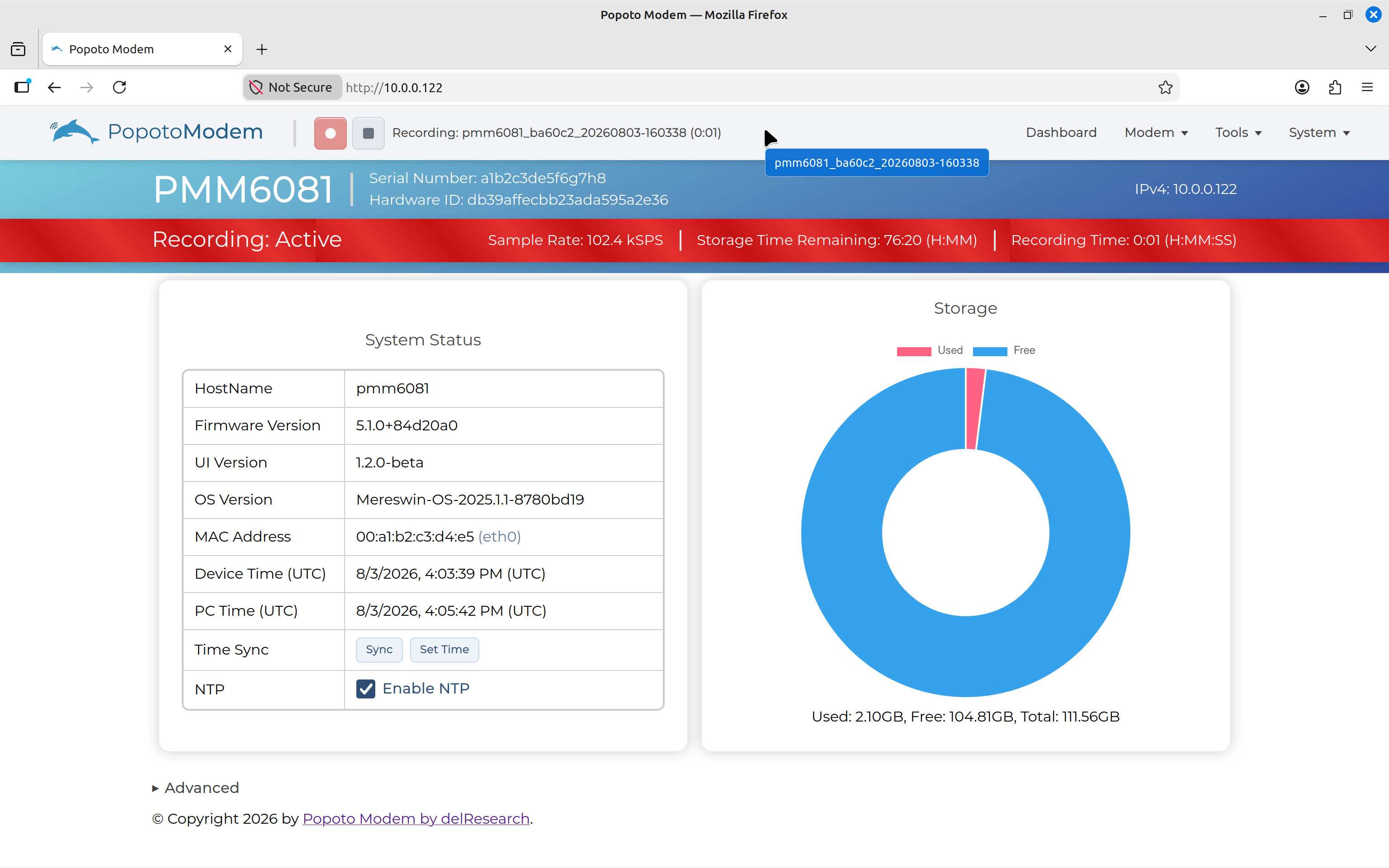Click the PopotoModem dolphin logo
Screen dimensions: 1389x868
[156, 132]
